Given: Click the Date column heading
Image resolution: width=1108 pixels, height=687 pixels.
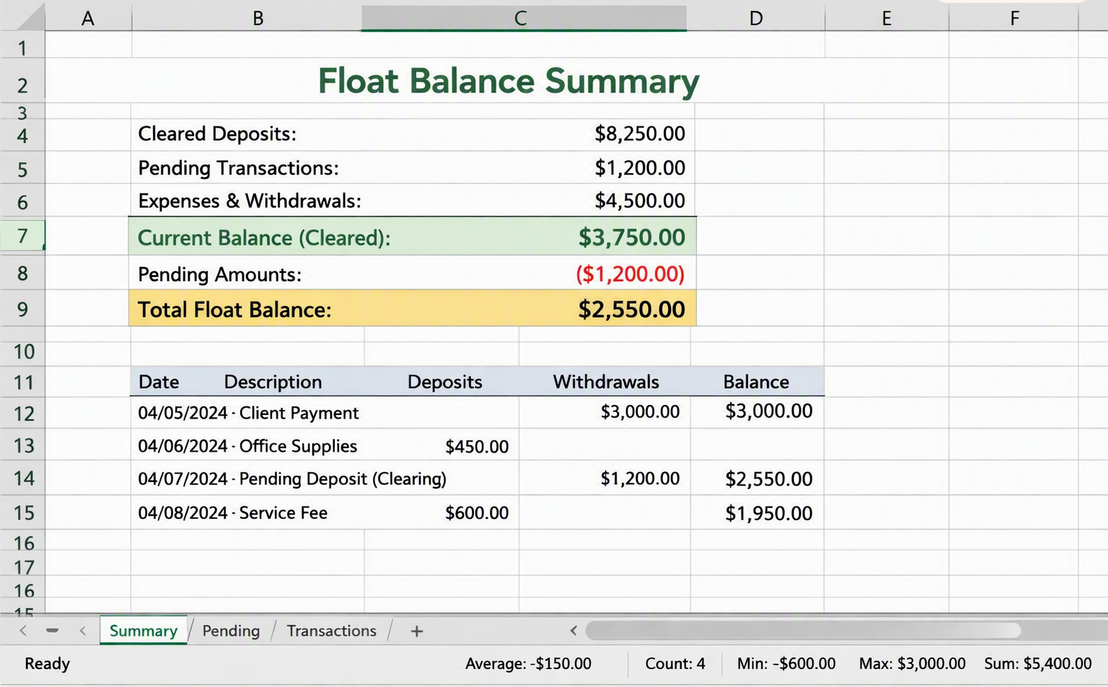Looking at the screenshot, I should point(158,382).
